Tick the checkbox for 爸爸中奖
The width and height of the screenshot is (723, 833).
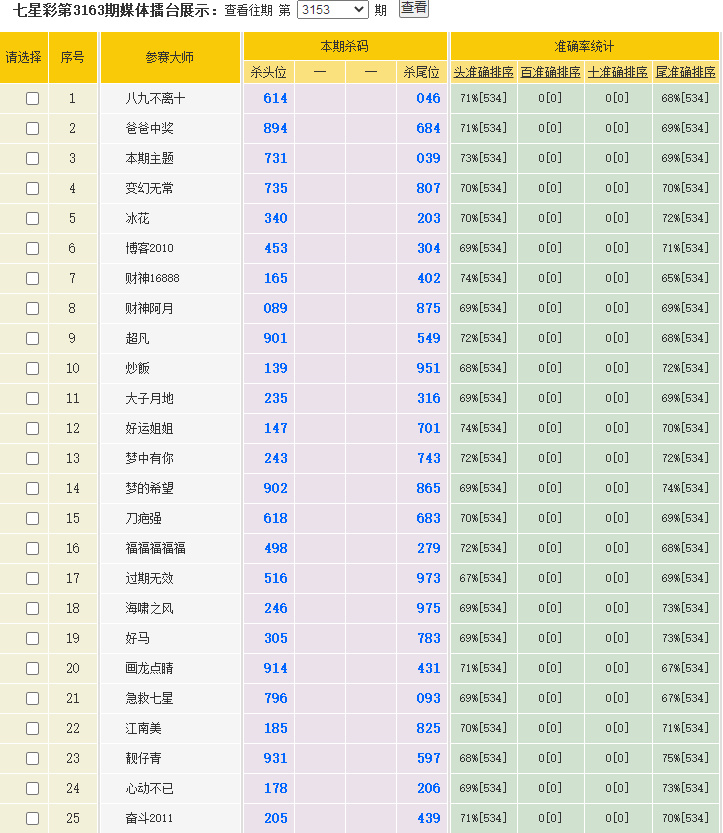click(33, 129)
